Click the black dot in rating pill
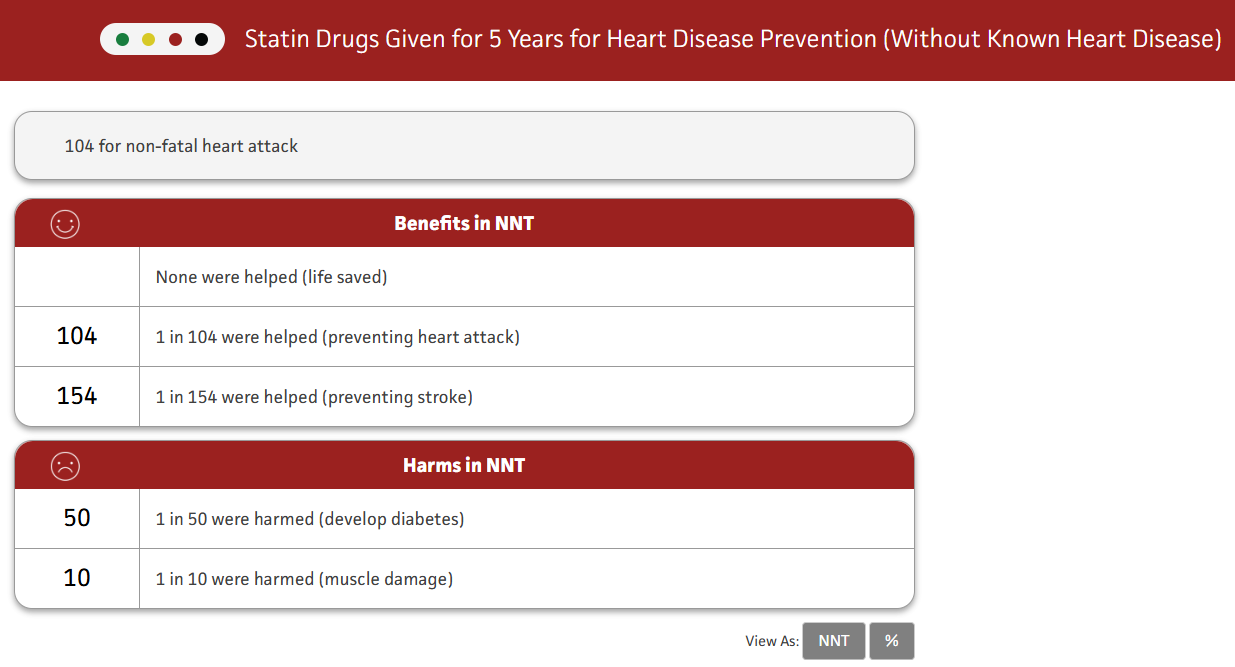This screenshot has width=1235, height=667. [x=201, y=40]
